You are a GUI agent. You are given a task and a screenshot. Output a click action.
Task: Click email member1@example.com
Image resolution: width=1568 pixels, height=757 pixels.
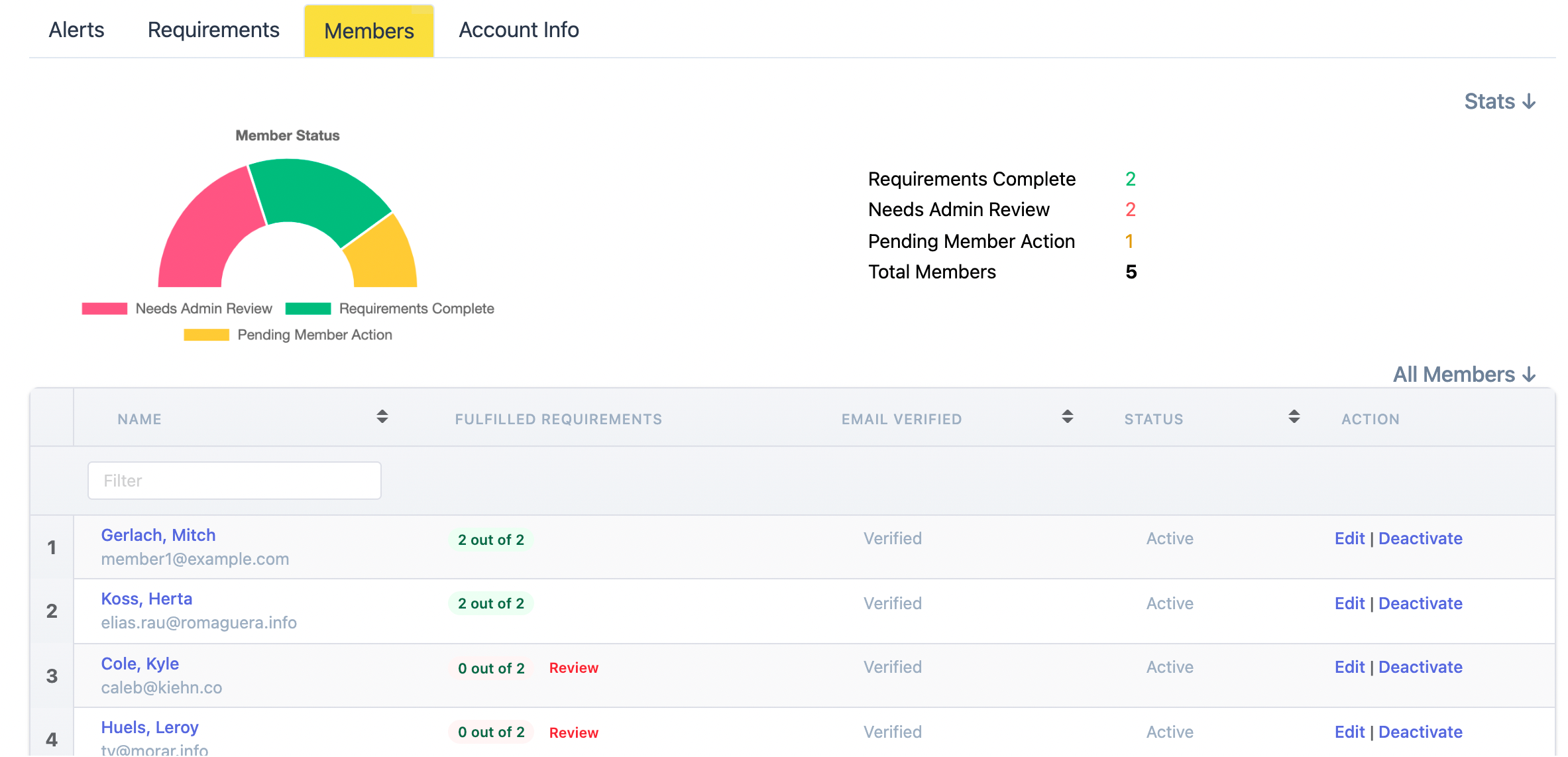pyautogui.click(x=195, y=559)
